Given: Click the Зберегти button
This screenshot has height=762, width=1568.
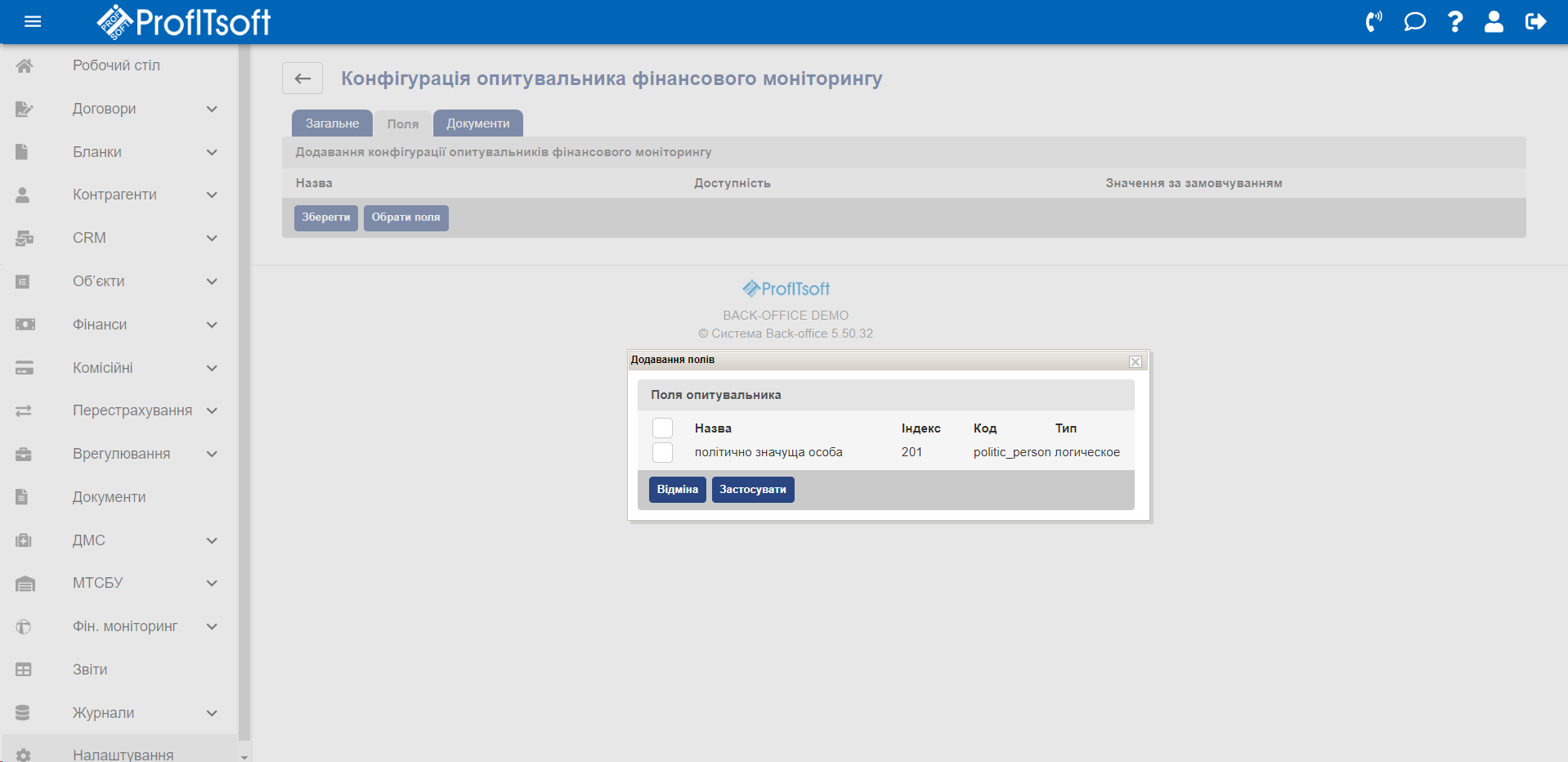Looking at the screenshot, I should click(325, 217).
